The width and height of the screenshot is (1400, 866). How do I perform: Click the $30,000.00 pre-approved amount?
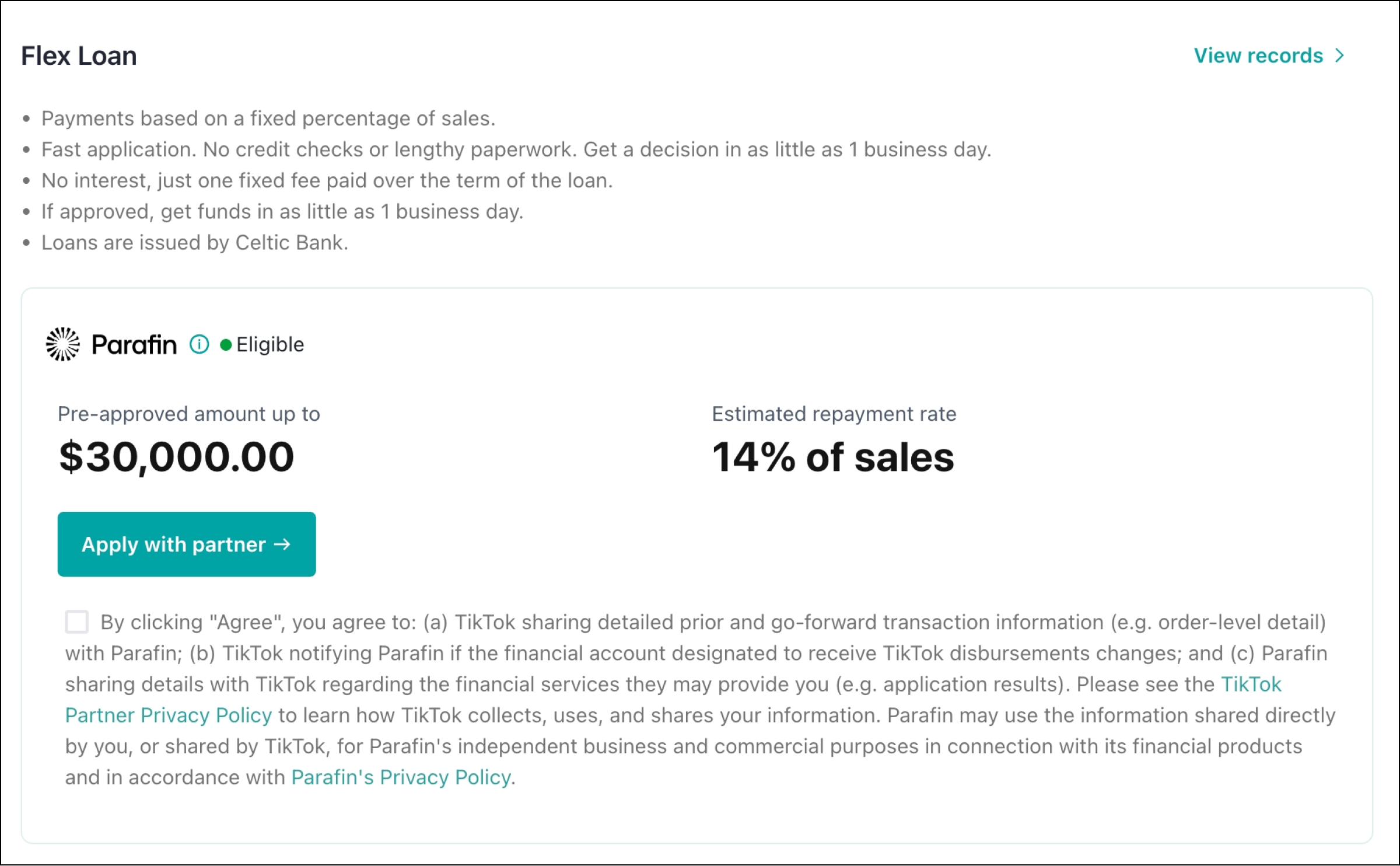177,456
